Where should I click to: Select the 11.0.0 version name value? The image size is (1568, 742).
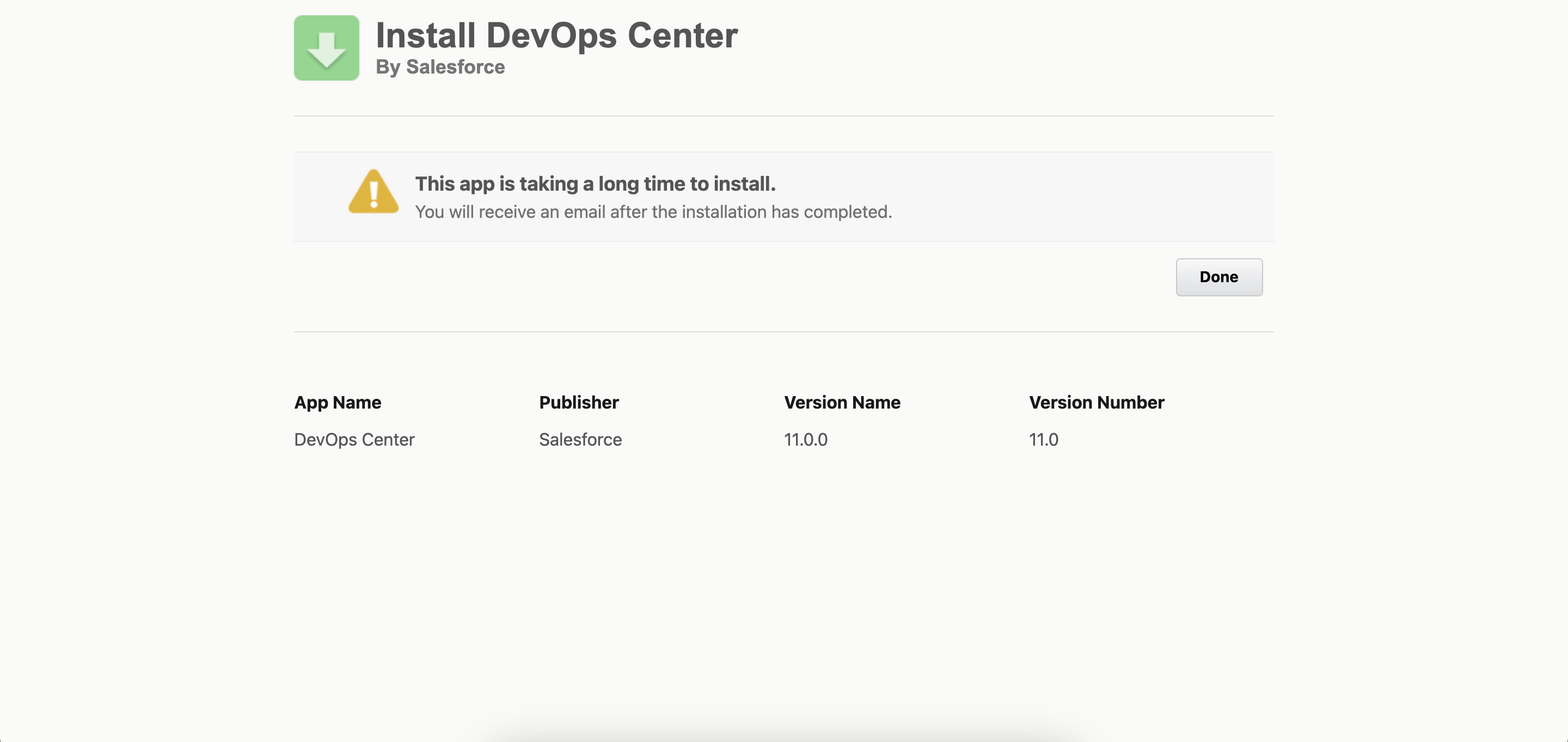click(805, 439)
